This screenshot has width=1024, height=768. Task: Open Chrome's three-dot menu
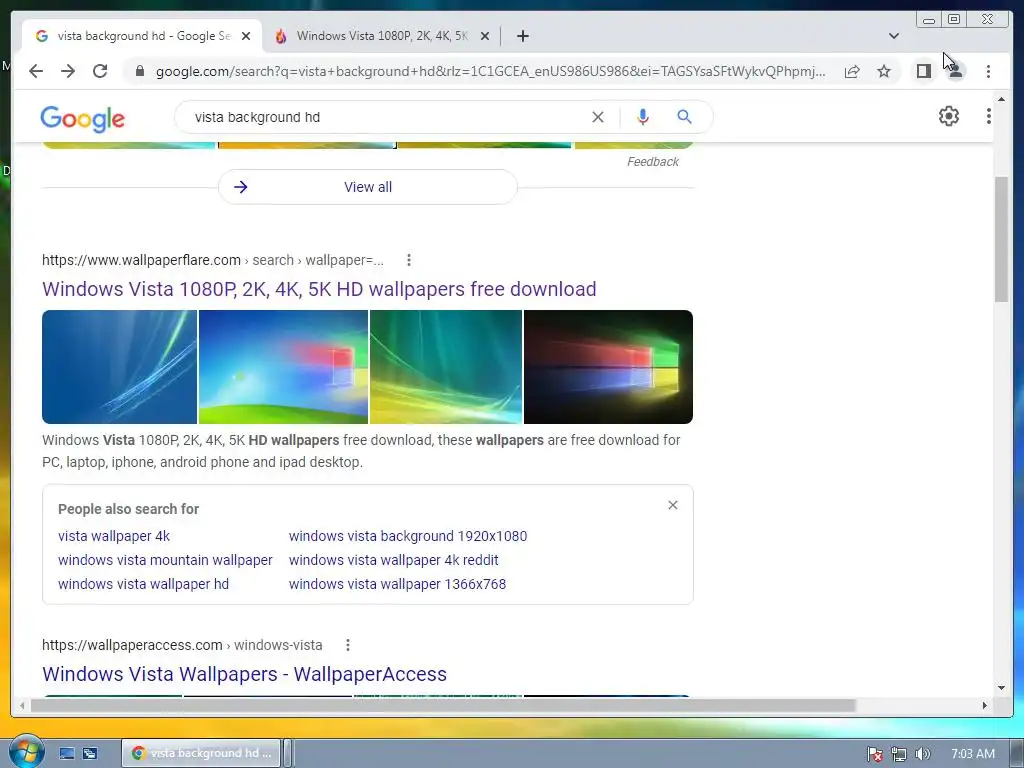988,71
